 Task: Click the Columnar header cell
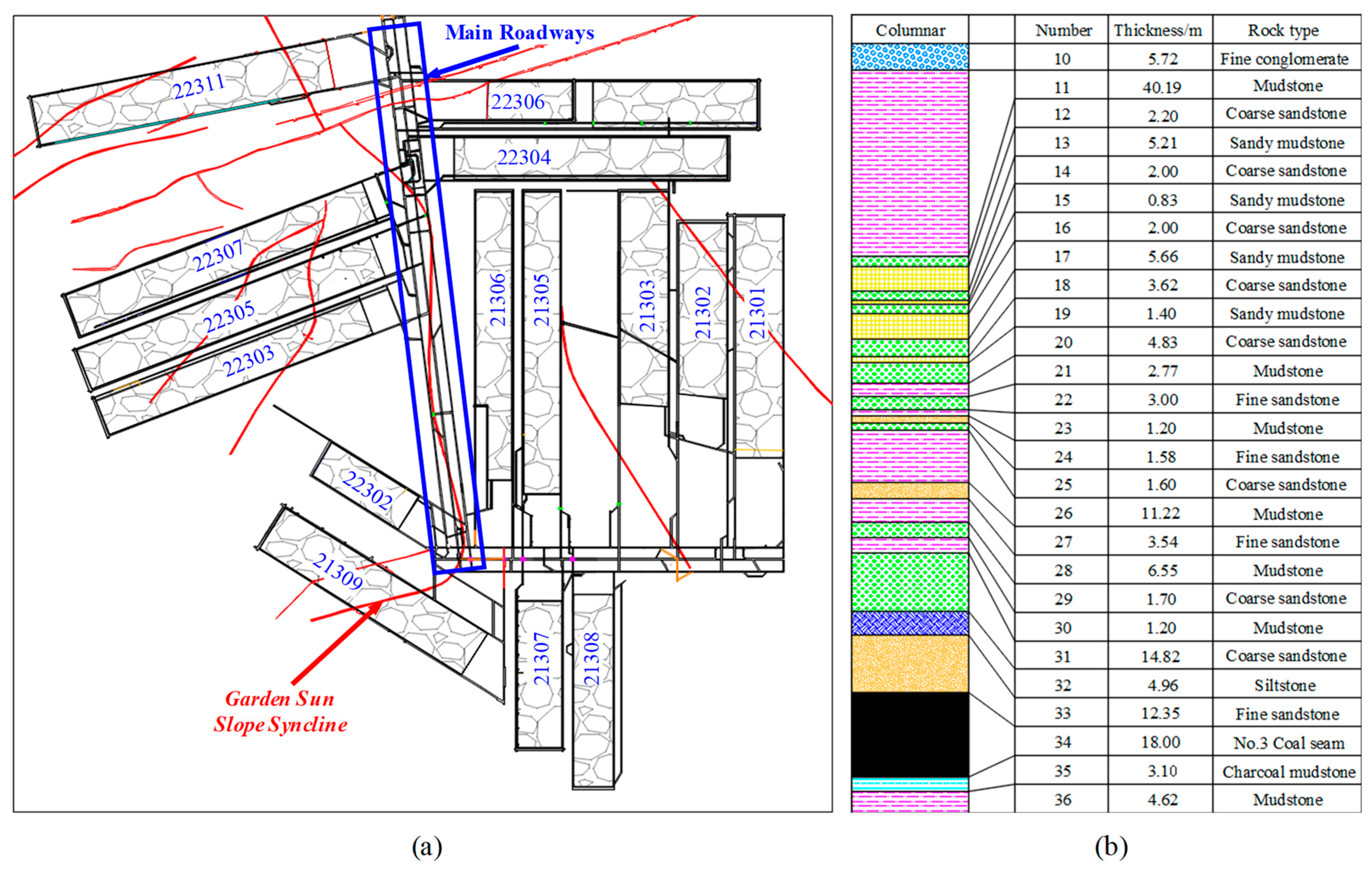point(910,30)
